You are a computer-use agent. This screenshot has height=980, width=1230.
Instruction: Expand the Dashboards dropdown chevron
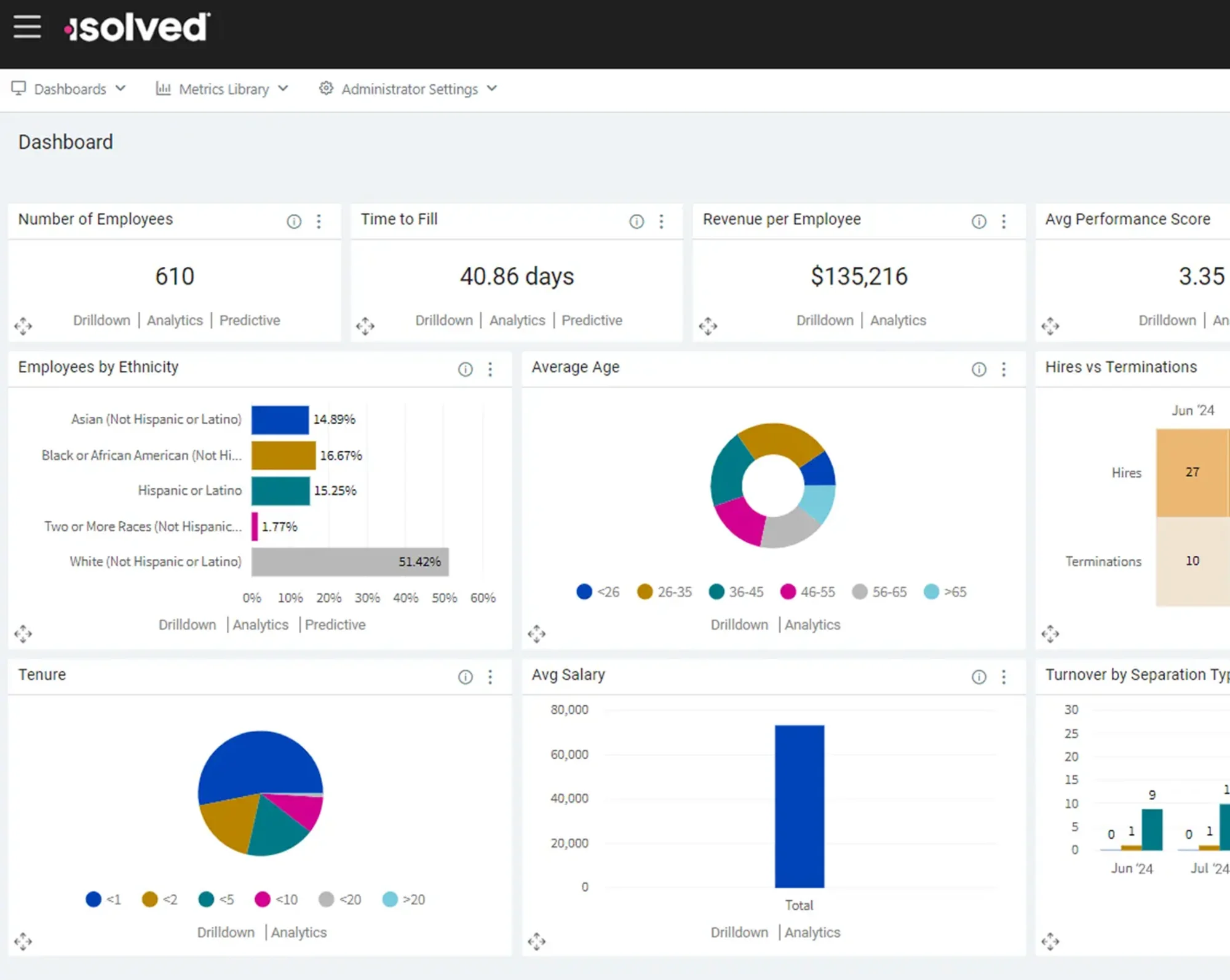pyautogui.click(x=121, y=89)
